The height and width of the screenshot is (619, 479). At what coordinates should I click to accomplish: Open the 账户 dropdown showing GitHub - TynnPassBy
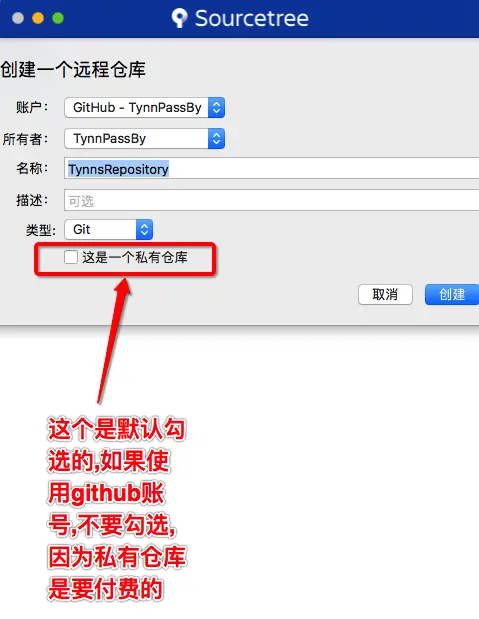click(x=145, y=107)
